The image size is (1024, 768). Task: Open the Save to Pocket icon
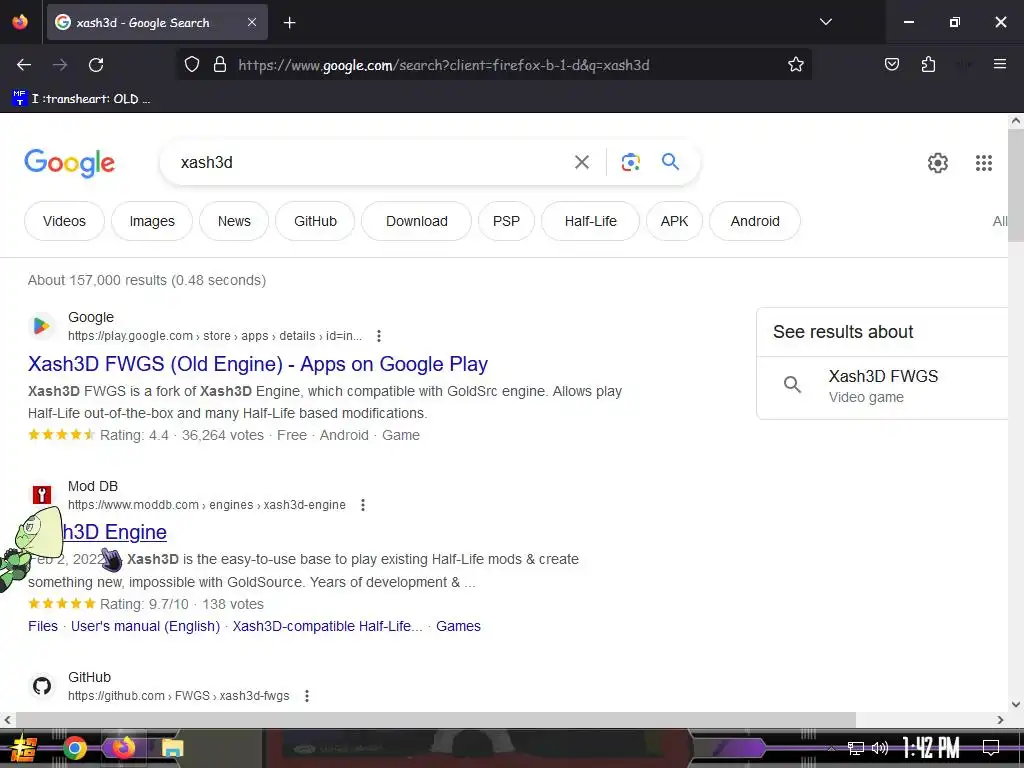(x=891, y=64)
